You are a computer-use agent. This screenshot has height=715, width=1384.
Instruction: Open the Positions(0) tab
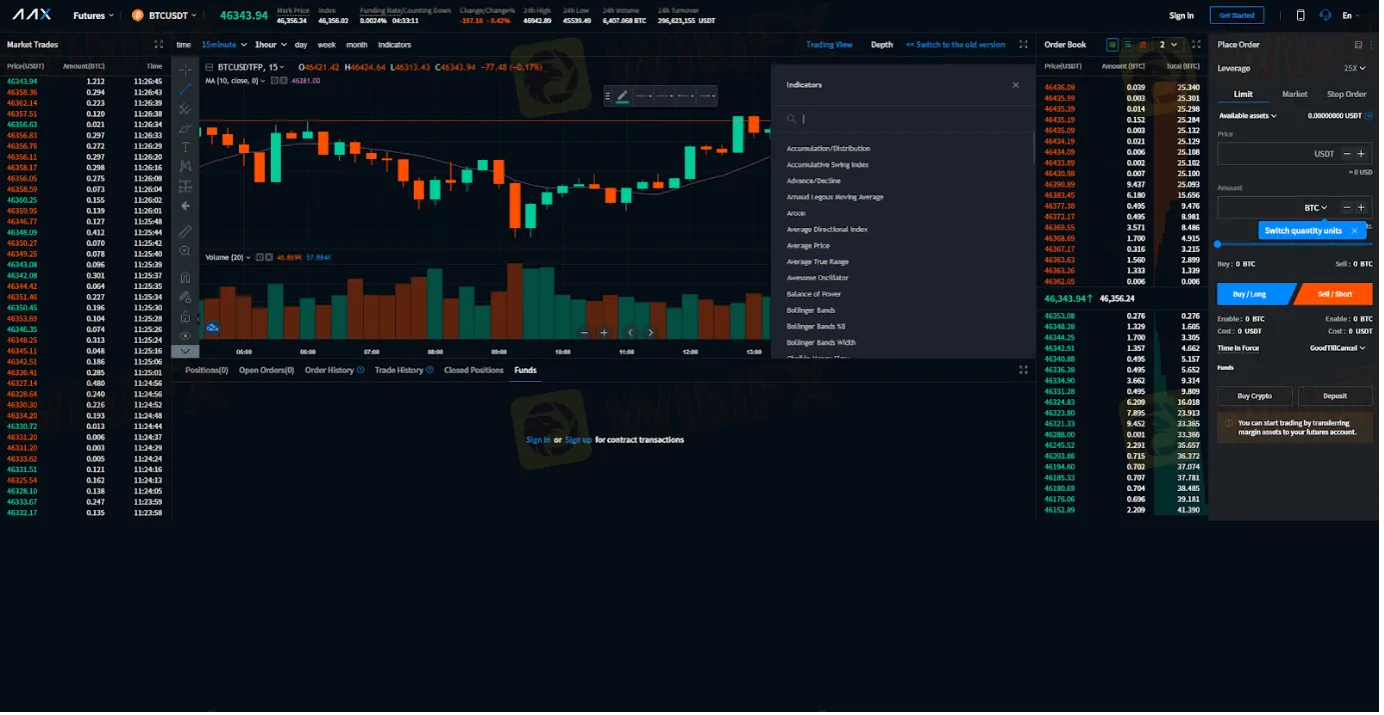tap(206, 370)
